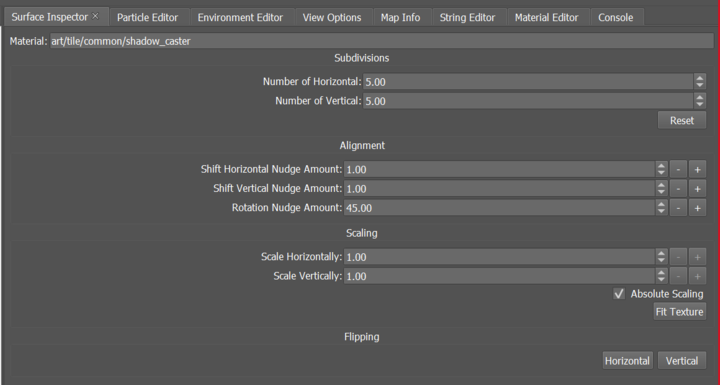Show the Console tab
Image resolution: width=720 pixels, height=385 pixels.
[615, 17]
